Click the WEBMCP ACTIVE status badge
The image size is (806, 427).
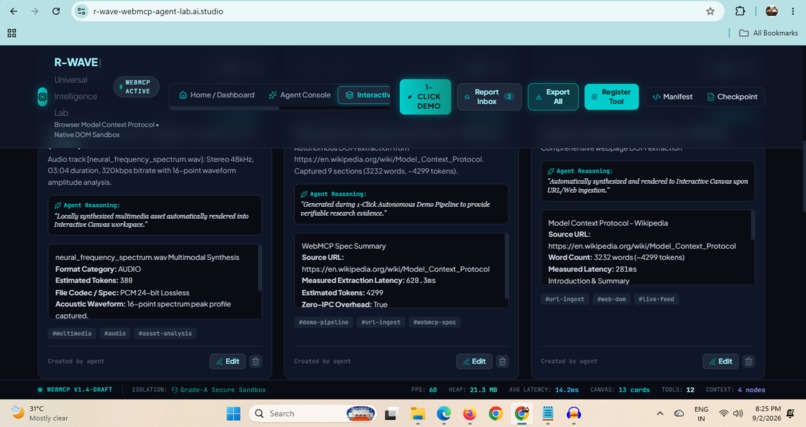click(x=136, y=87)
